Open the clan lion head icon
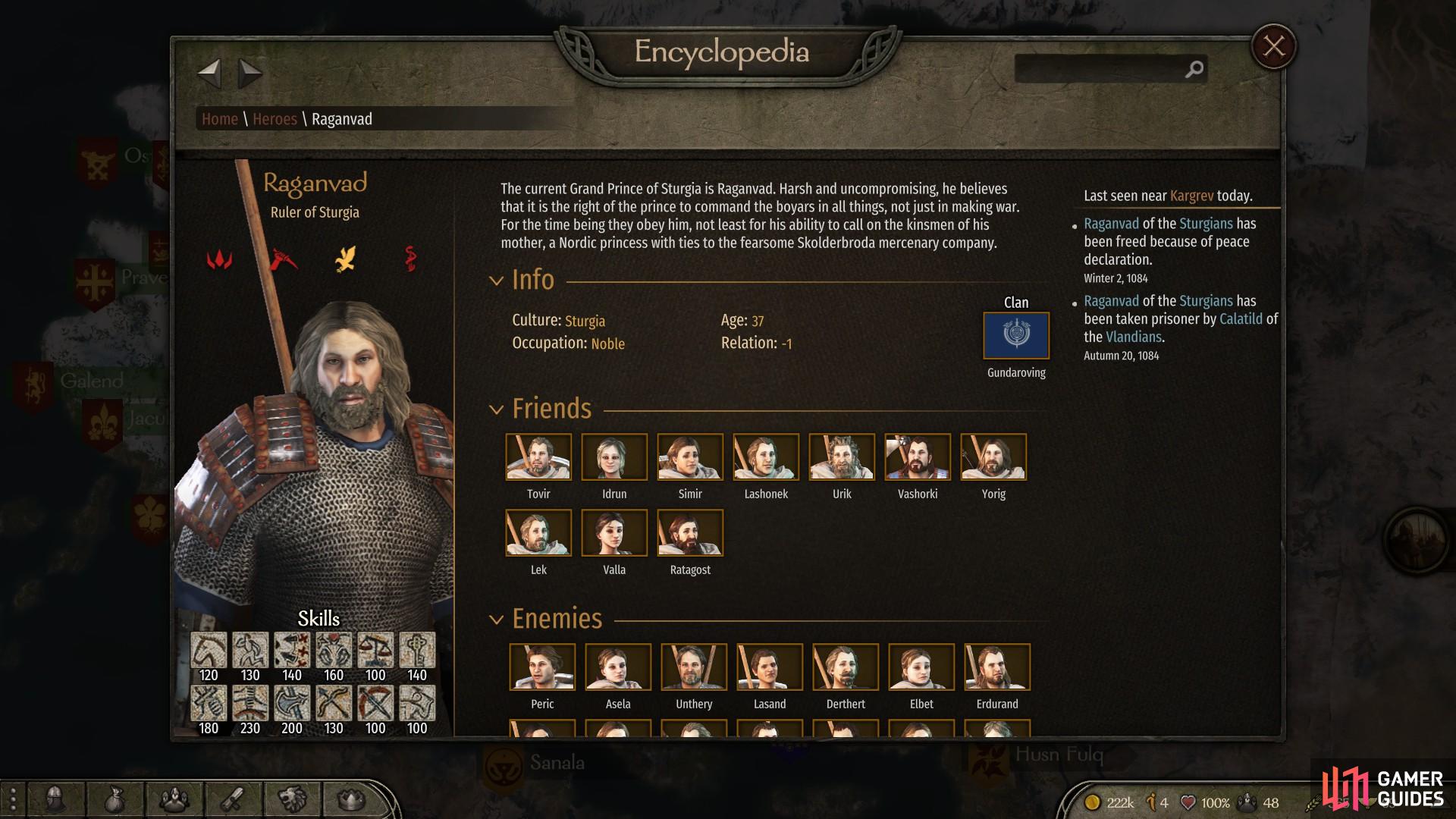 click(292, 799)
